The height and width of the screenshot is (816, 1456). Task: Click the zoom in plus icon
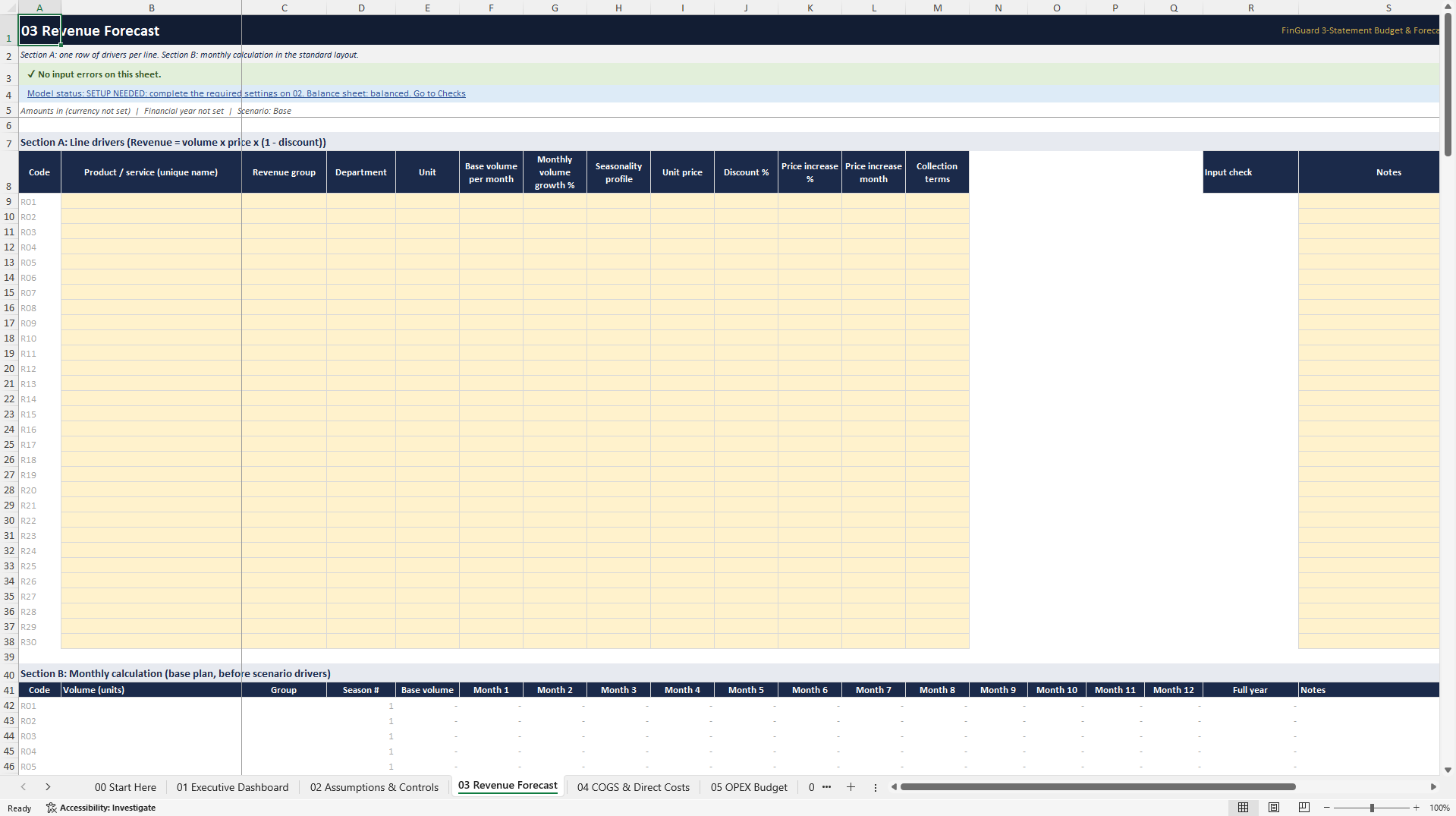tap(1416, 808)
